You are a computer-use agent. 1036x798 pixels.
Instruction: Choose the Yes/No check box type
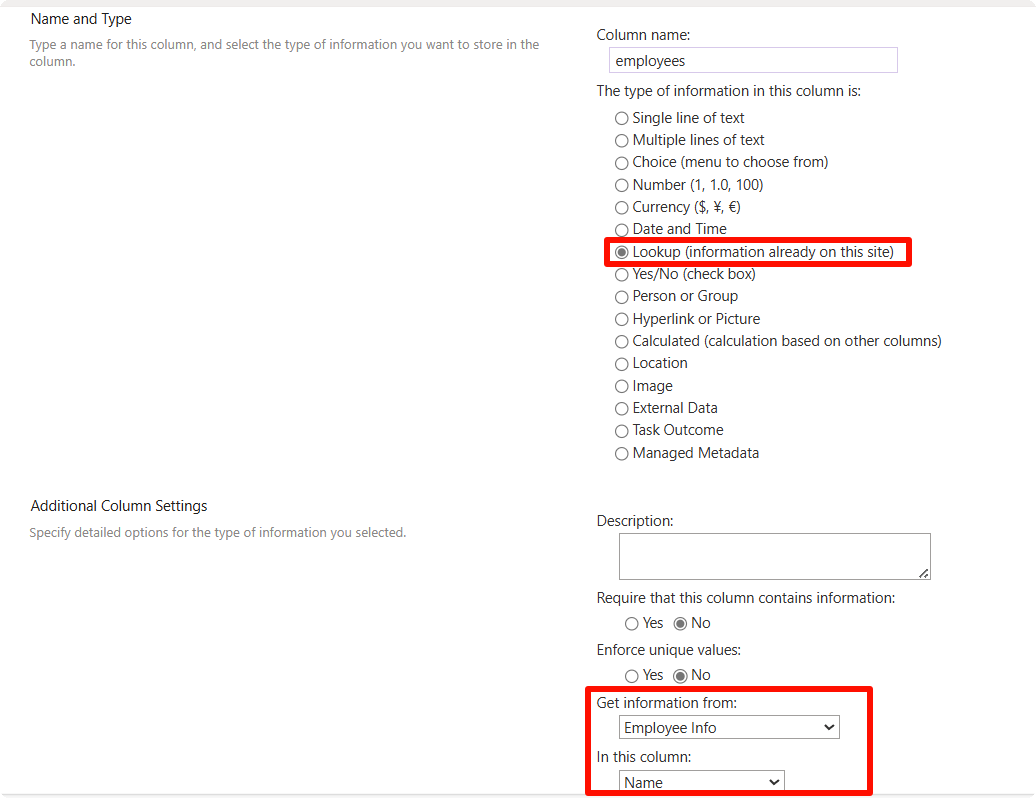click(x=621, y=273)
